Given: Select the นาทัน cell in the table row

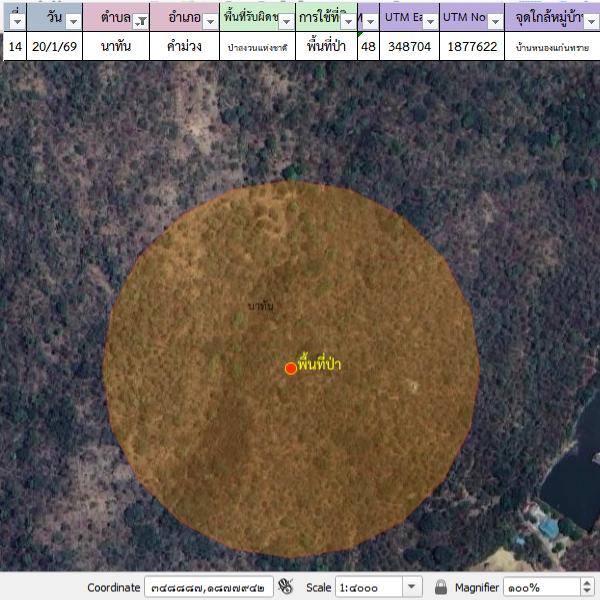Looking at the screenshot, I should tap(117, 46).
